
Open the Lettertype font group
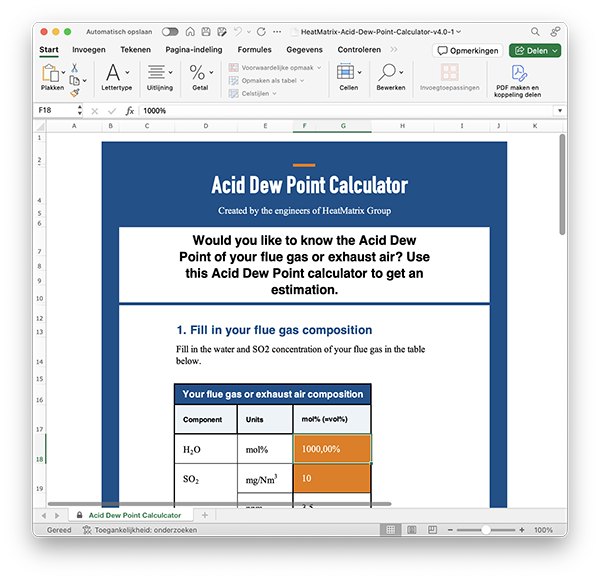point(116,77)
